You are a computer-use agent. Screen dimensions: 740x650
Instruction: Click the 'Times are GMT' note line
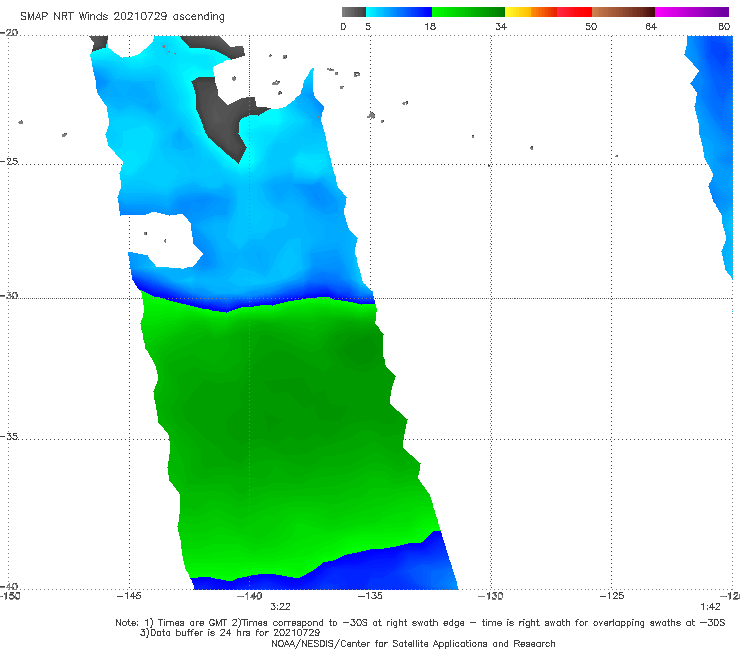(420, 623)
